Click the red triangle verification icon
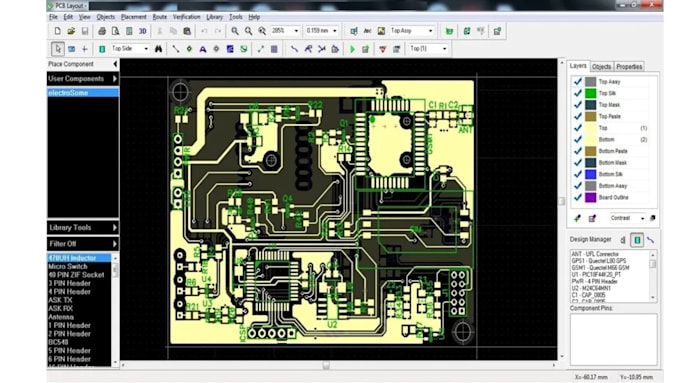The width and height of the screenshot is (680, 383). (x=382, y=49)
